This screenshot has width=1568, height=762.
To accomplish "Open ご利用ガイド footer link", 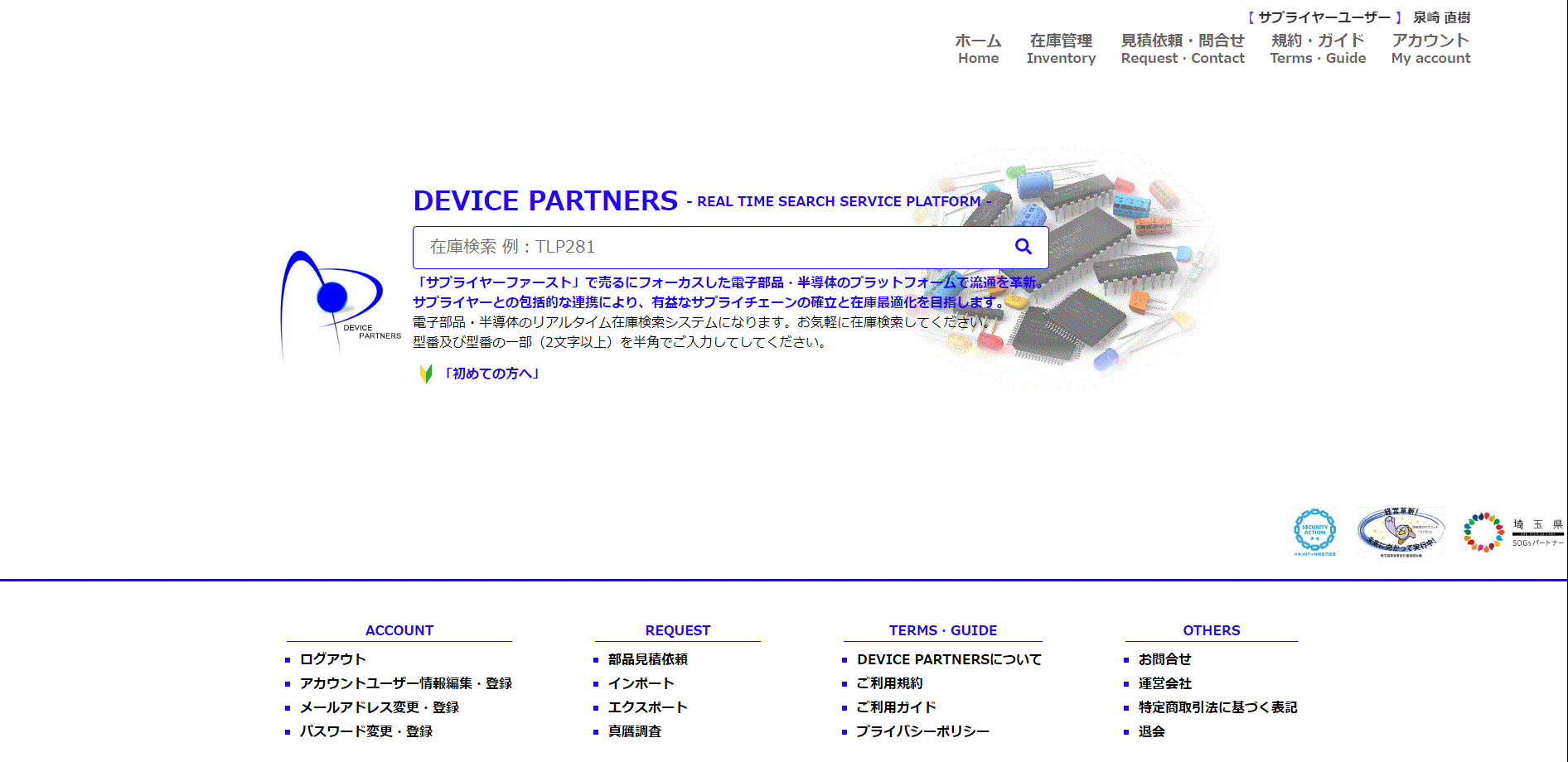I will (897, 707).
